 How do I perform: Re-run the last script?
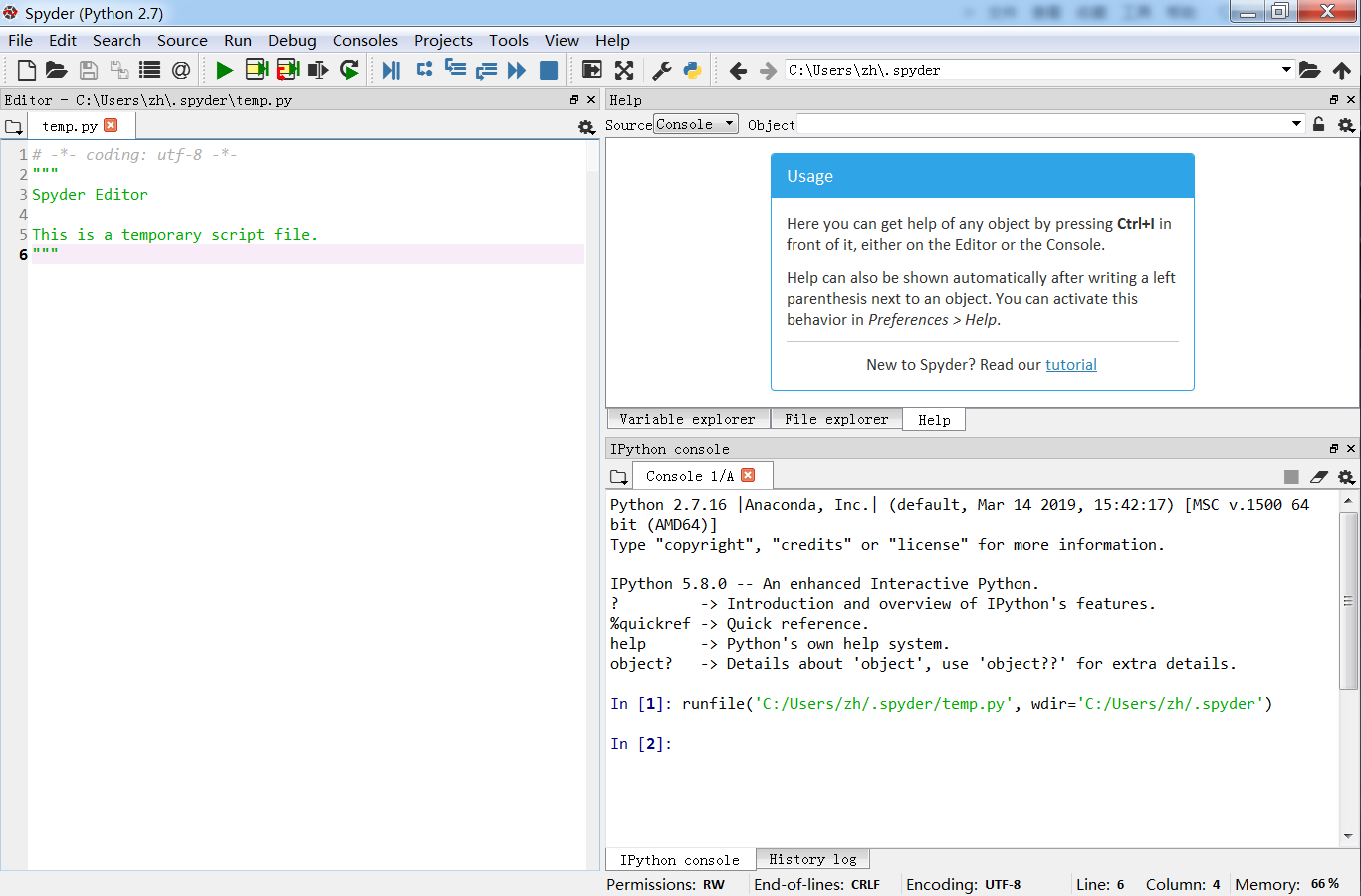coord(349,70)
